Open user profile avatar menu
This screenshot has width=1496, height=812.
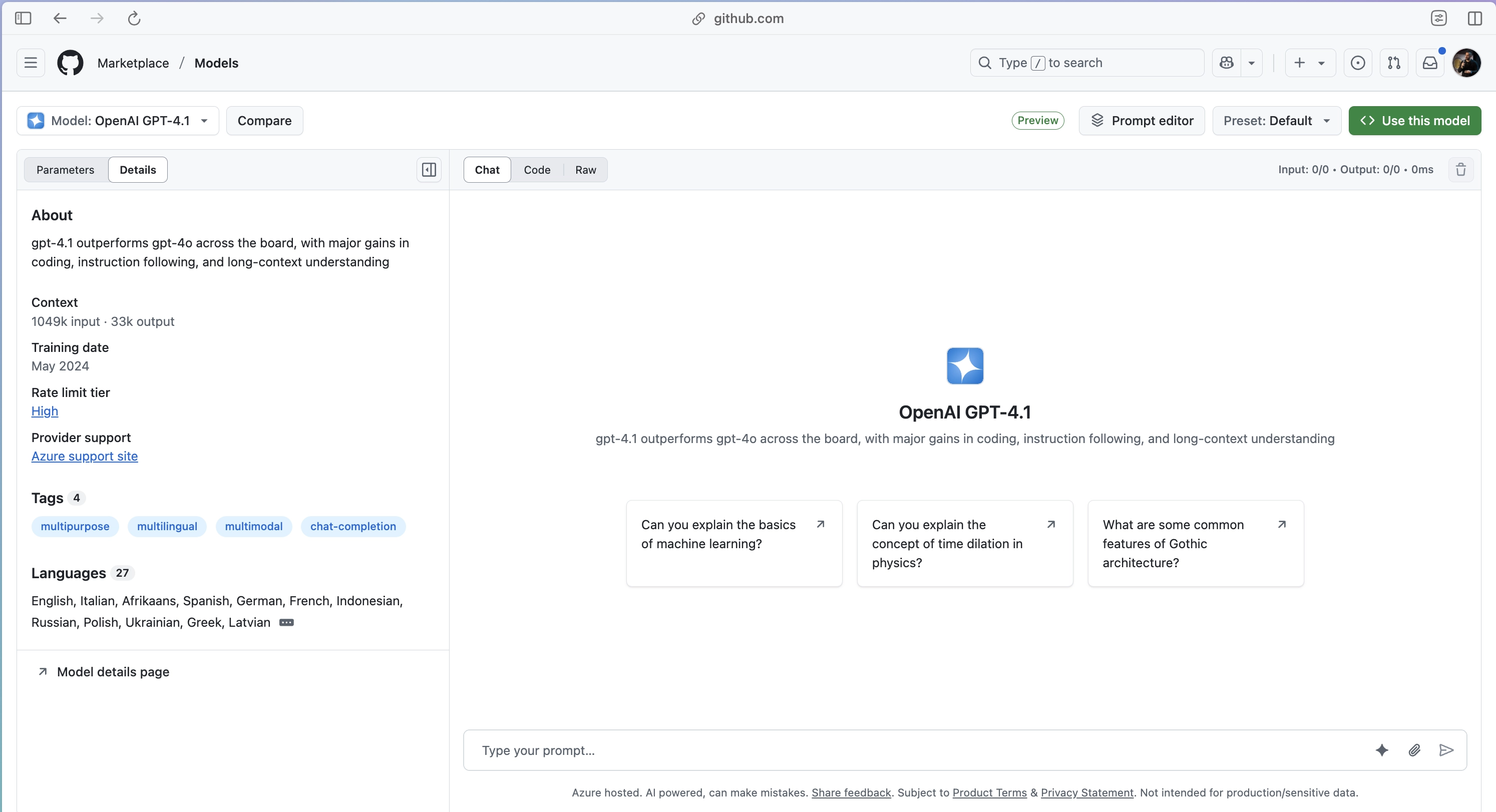(1466, 63)
